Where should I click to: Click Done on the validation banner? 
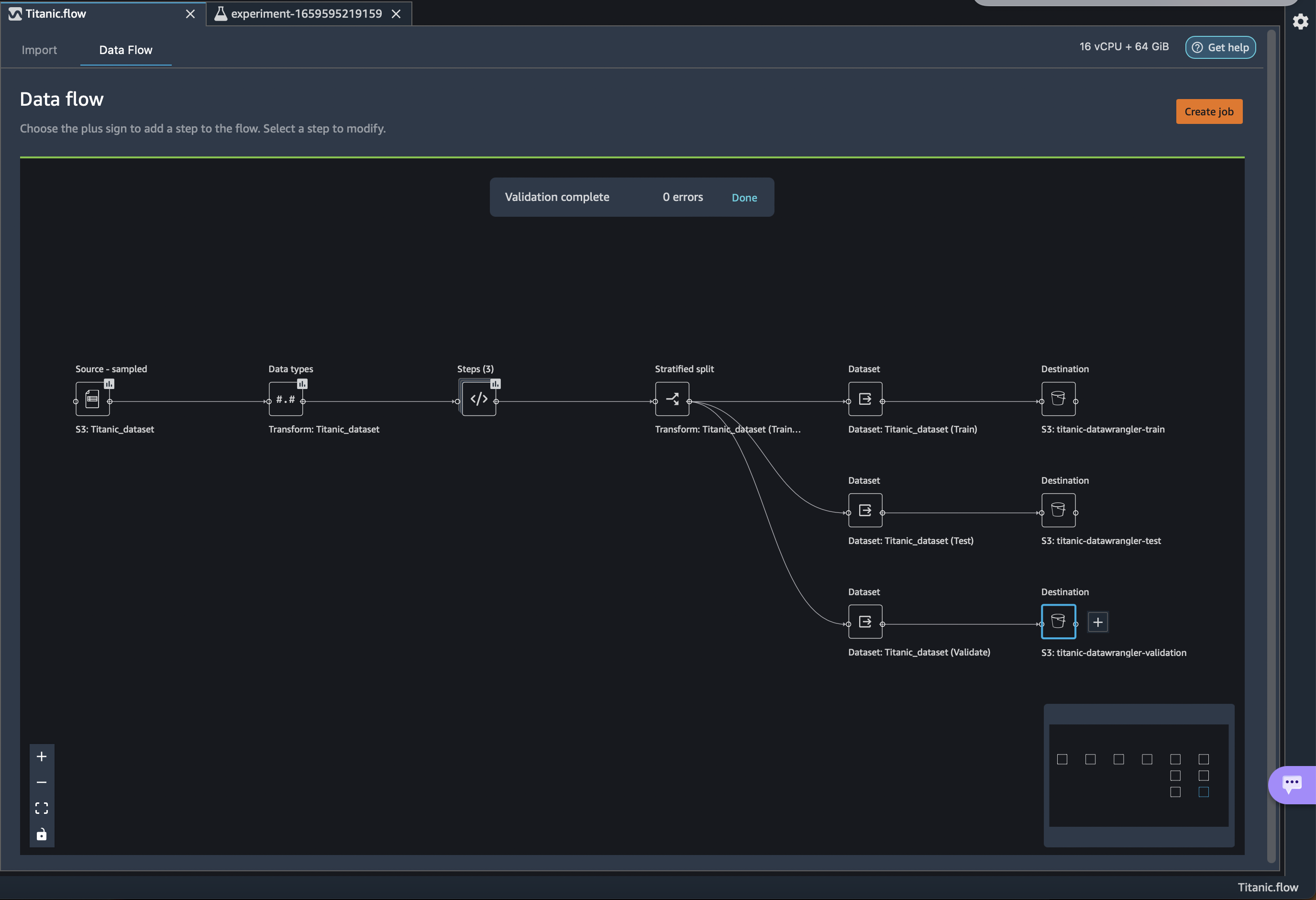(x=744, y=198)
